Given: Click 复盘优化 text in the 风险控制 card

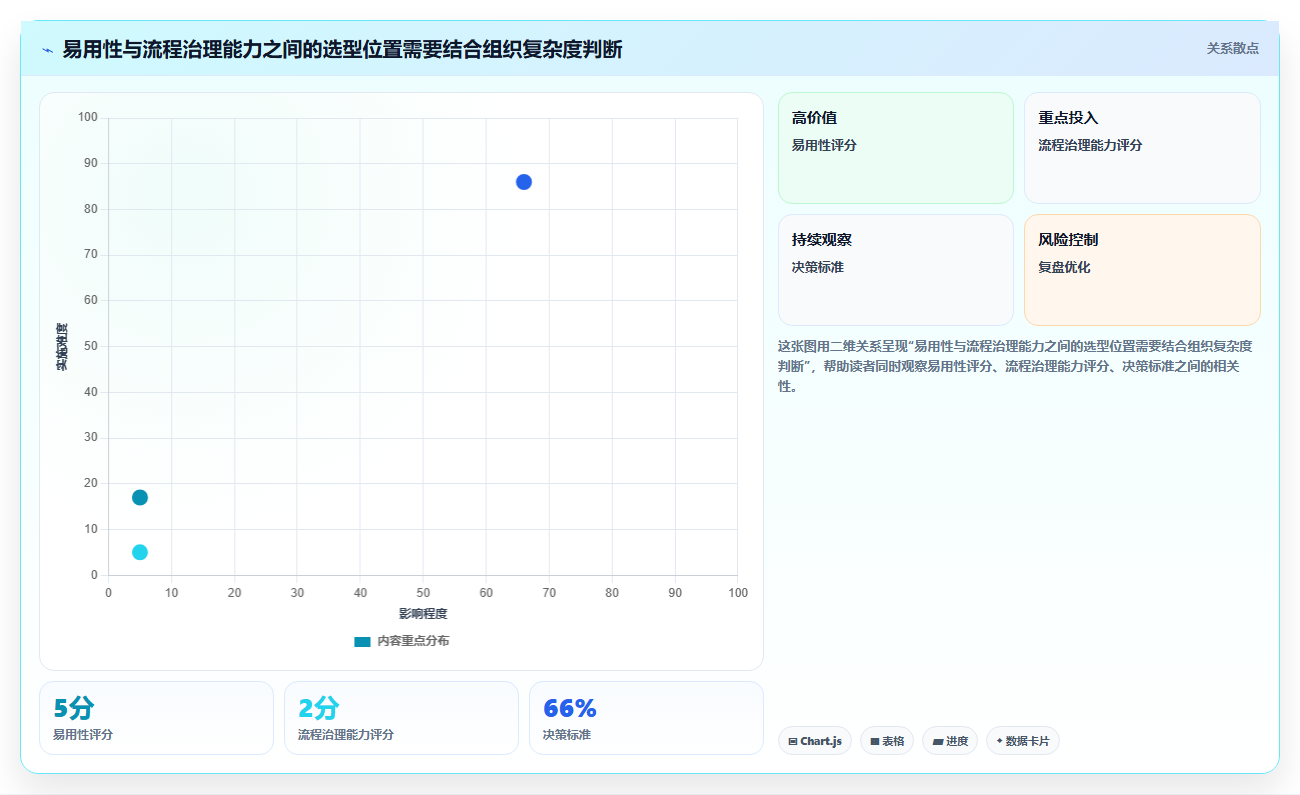Looking at the screenshot, I should [1064, 267].
